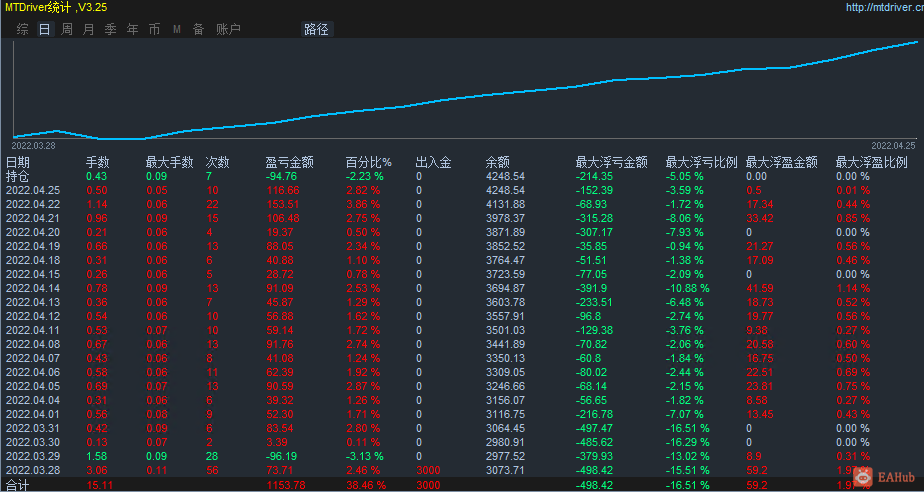Open the 月 monthly tab
Screen dimensions: 924x492
(88, 29)
